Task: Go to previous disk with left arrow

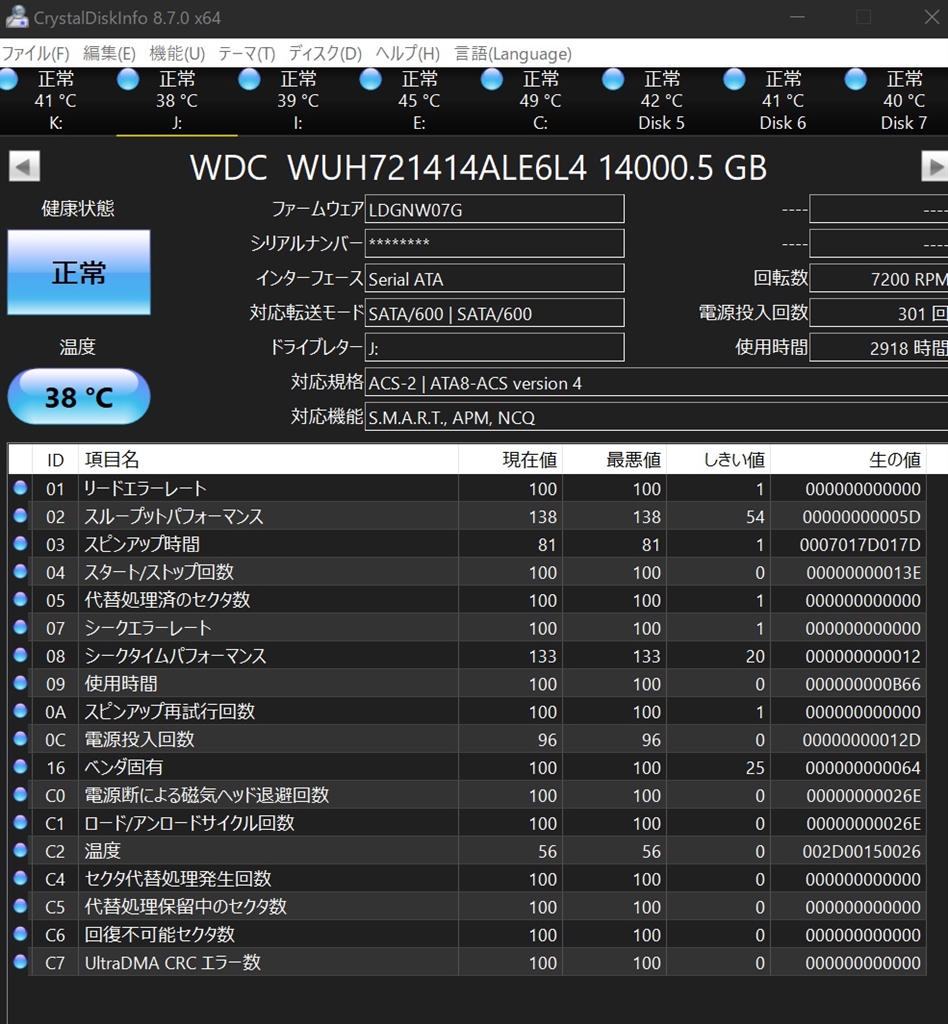Action: pos(24,167)
